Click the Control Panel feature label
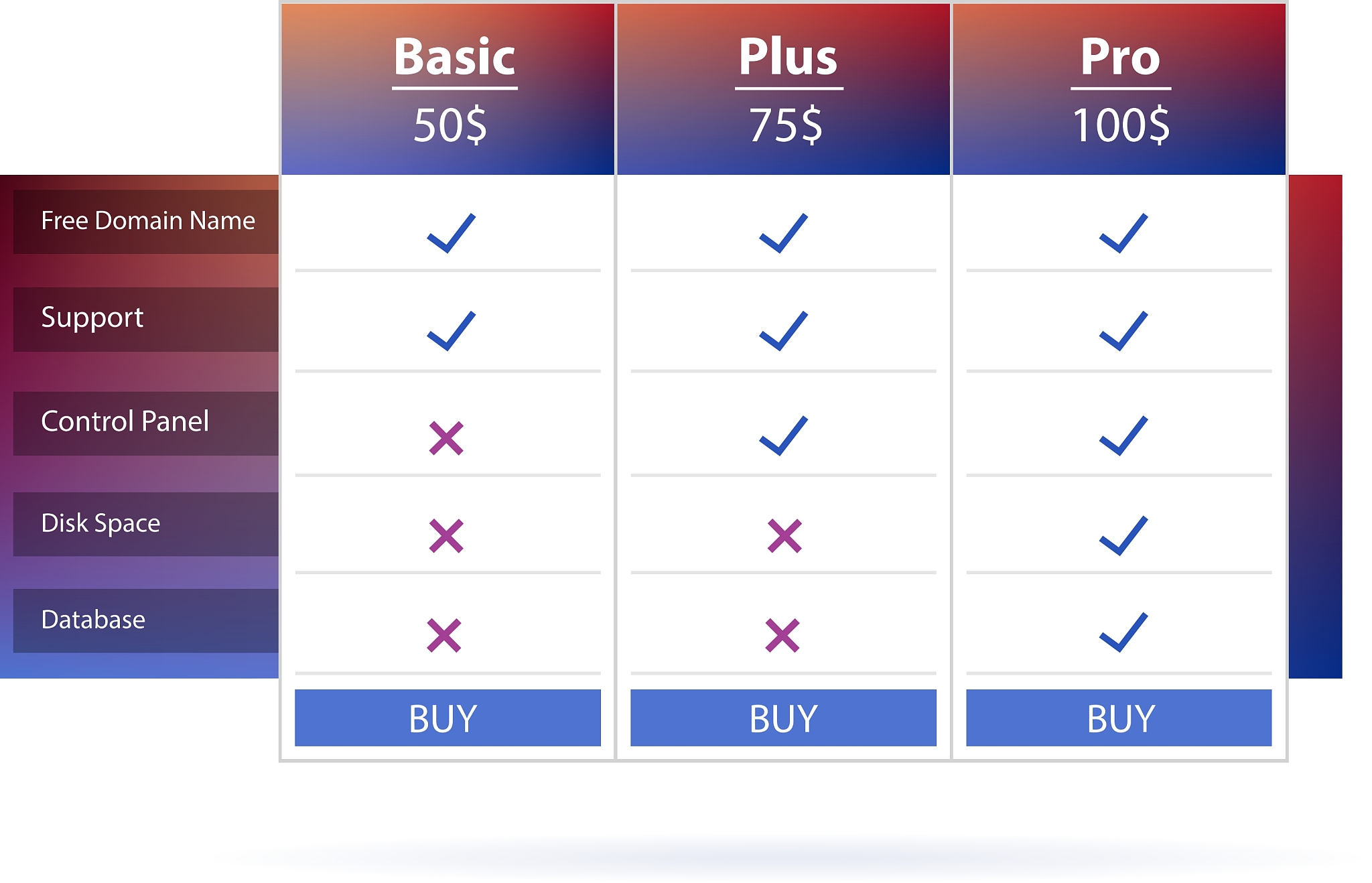 (x=125, y=422)
